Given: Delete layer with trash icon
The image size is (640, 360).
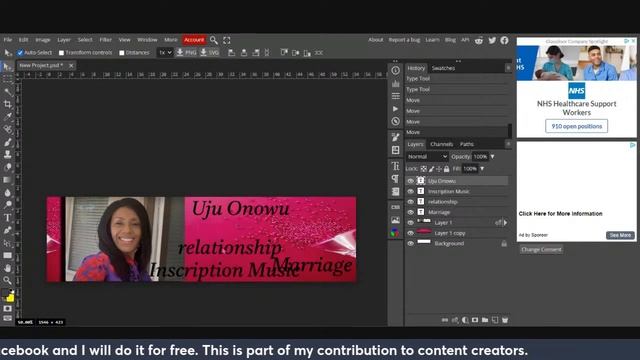Looking at the screenshot, I should (x=505, y=320).
